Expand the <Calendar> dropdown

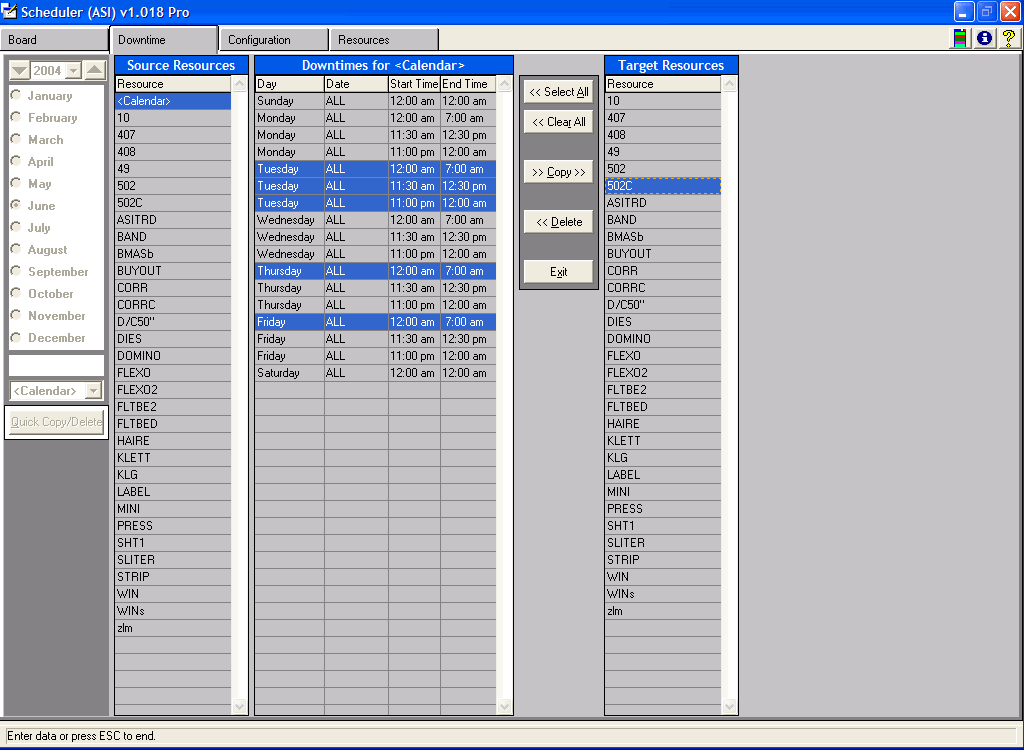93,391
